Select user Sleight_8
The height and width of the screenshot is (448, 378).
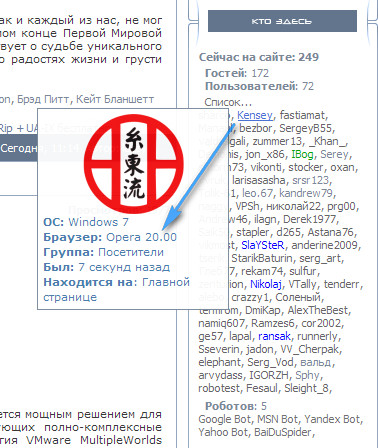pos(306,388)
